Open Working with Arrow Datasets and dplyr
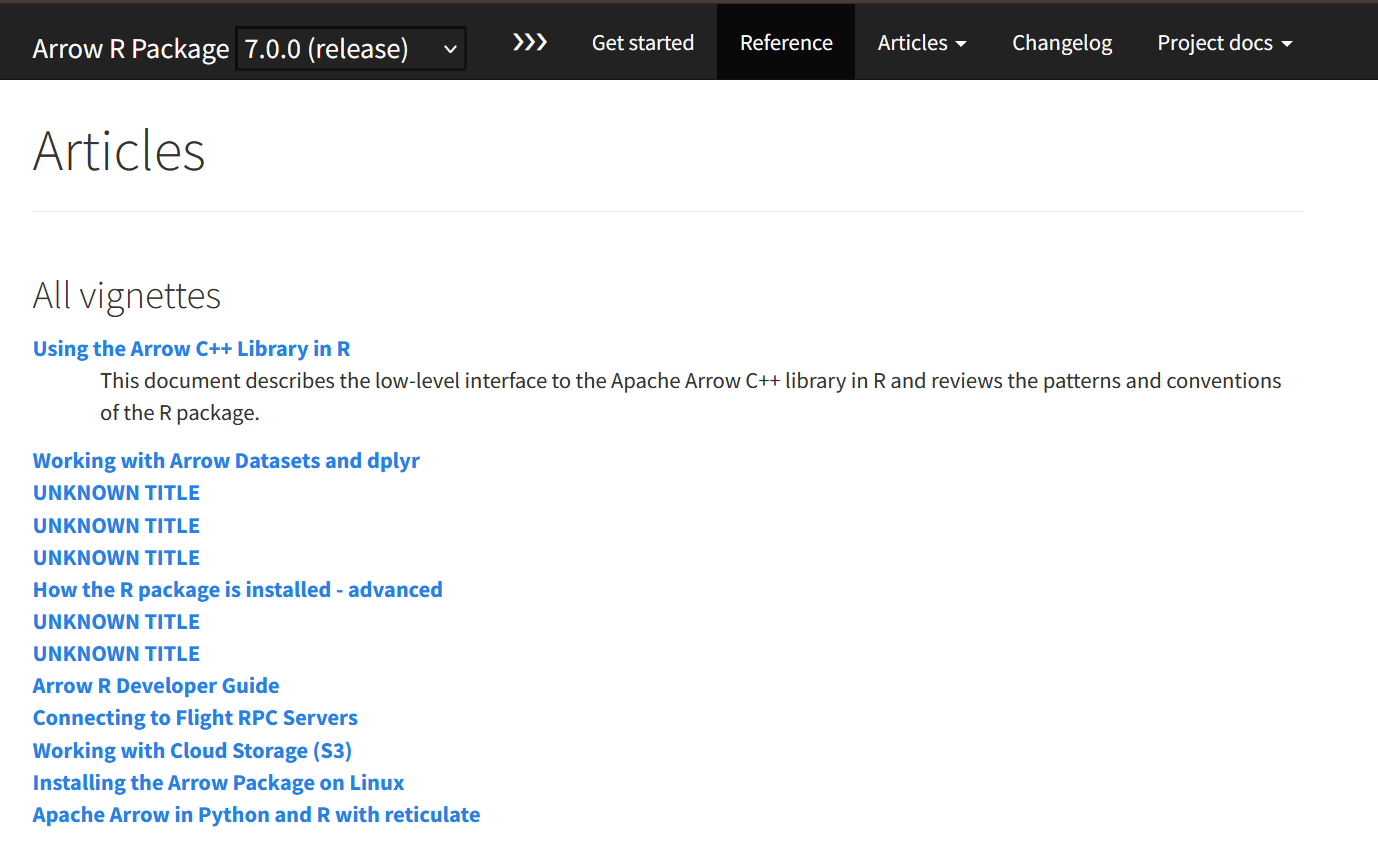 (226, 461)
